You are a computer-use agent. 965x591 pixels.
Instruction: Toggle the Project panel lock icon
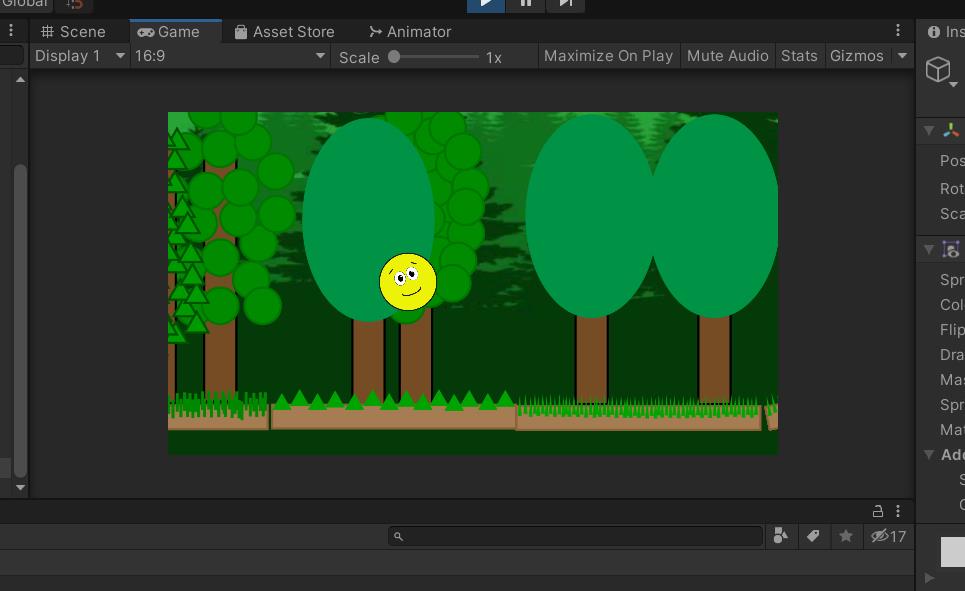click(x=878, y=511)
